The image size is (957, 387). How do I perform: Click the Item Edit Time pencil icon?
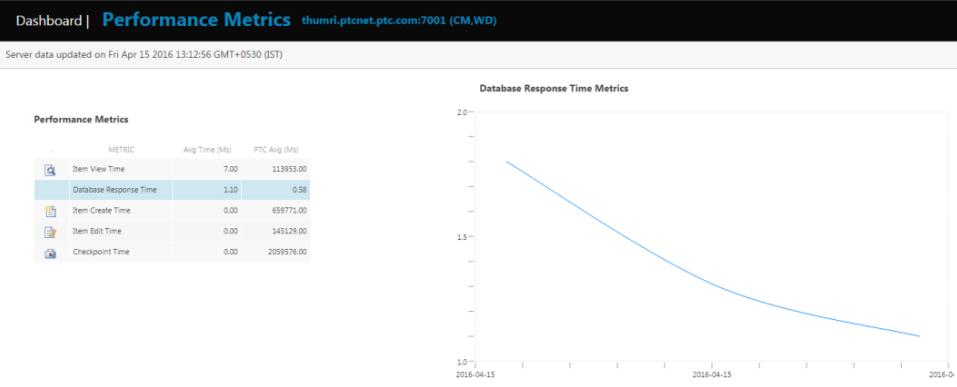coord(51,233)
